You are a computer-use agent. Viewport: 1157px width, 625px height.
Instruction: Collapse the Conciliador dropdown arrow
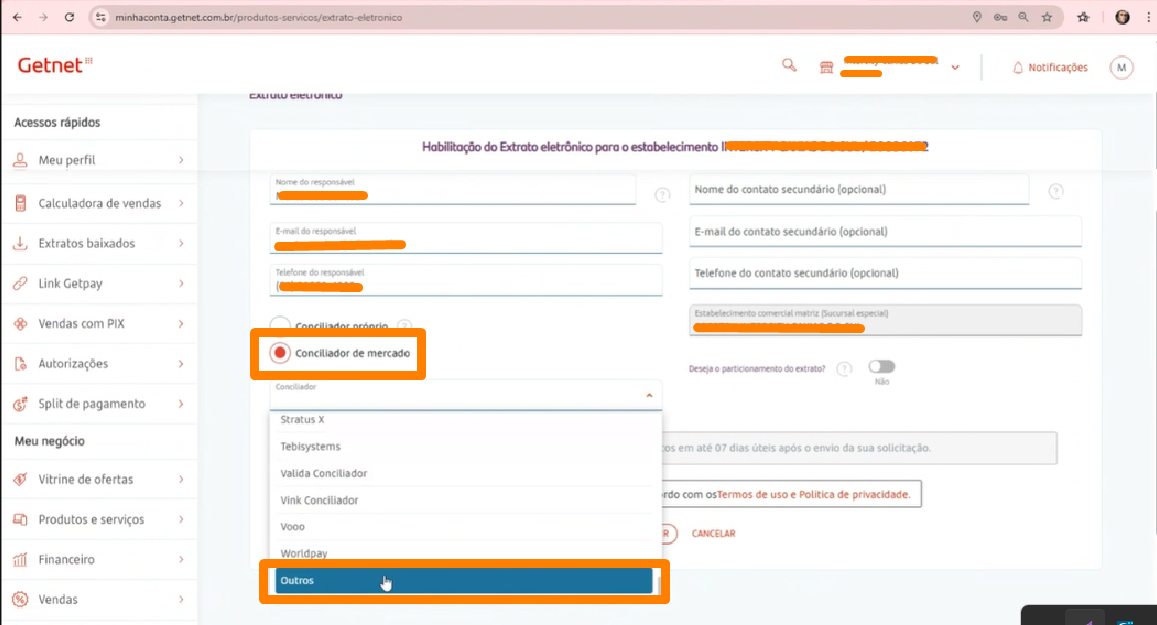click(x=649, y=396)
